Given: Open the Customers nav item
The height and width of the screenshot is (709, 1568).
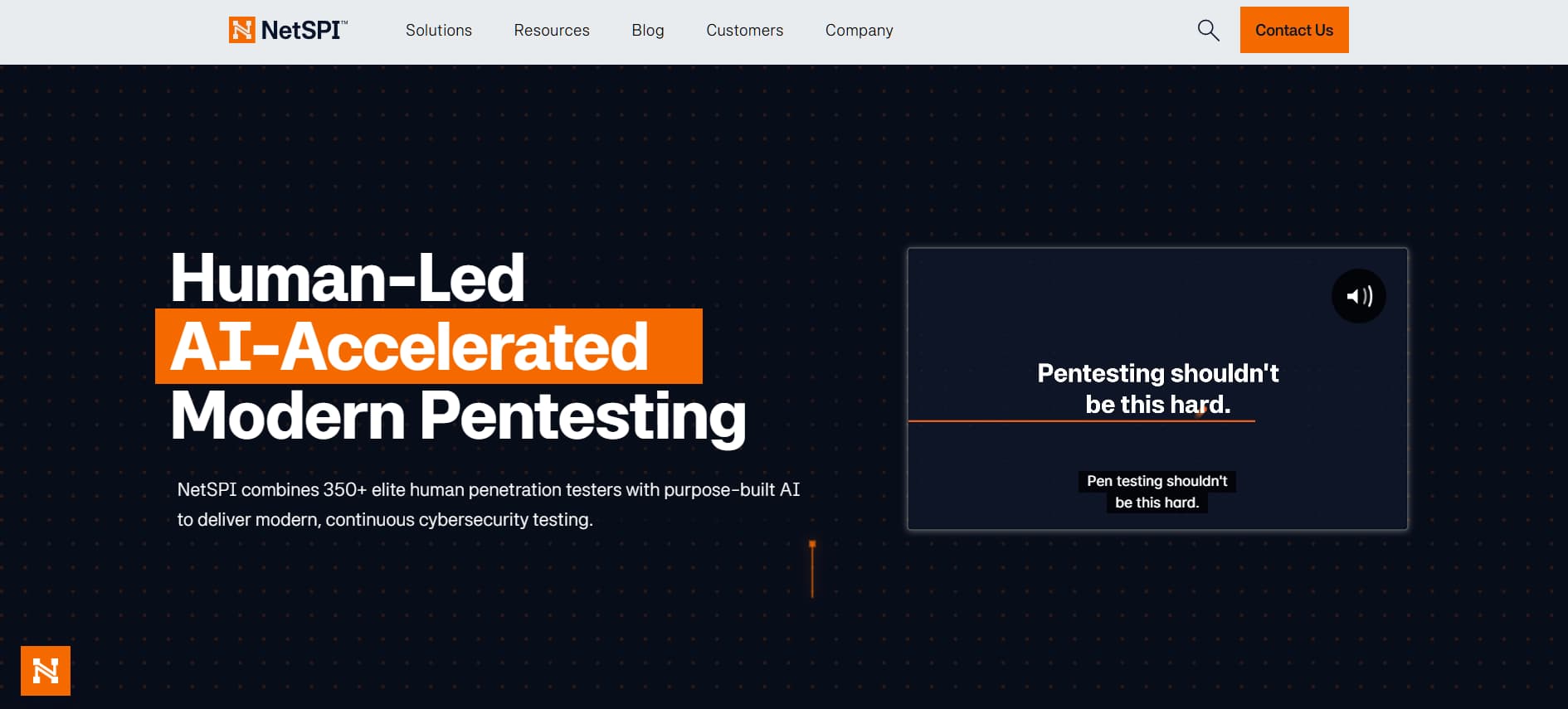Looking at the screenshot, I should (744, 30).
